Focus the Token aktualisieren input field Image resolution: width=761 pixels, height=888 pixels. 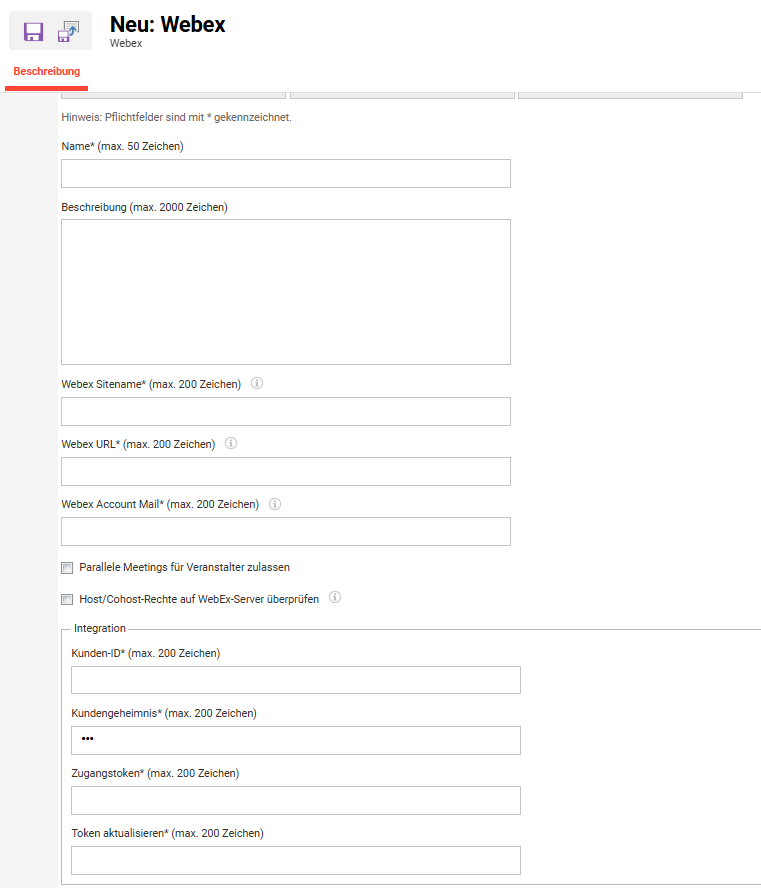296,860
